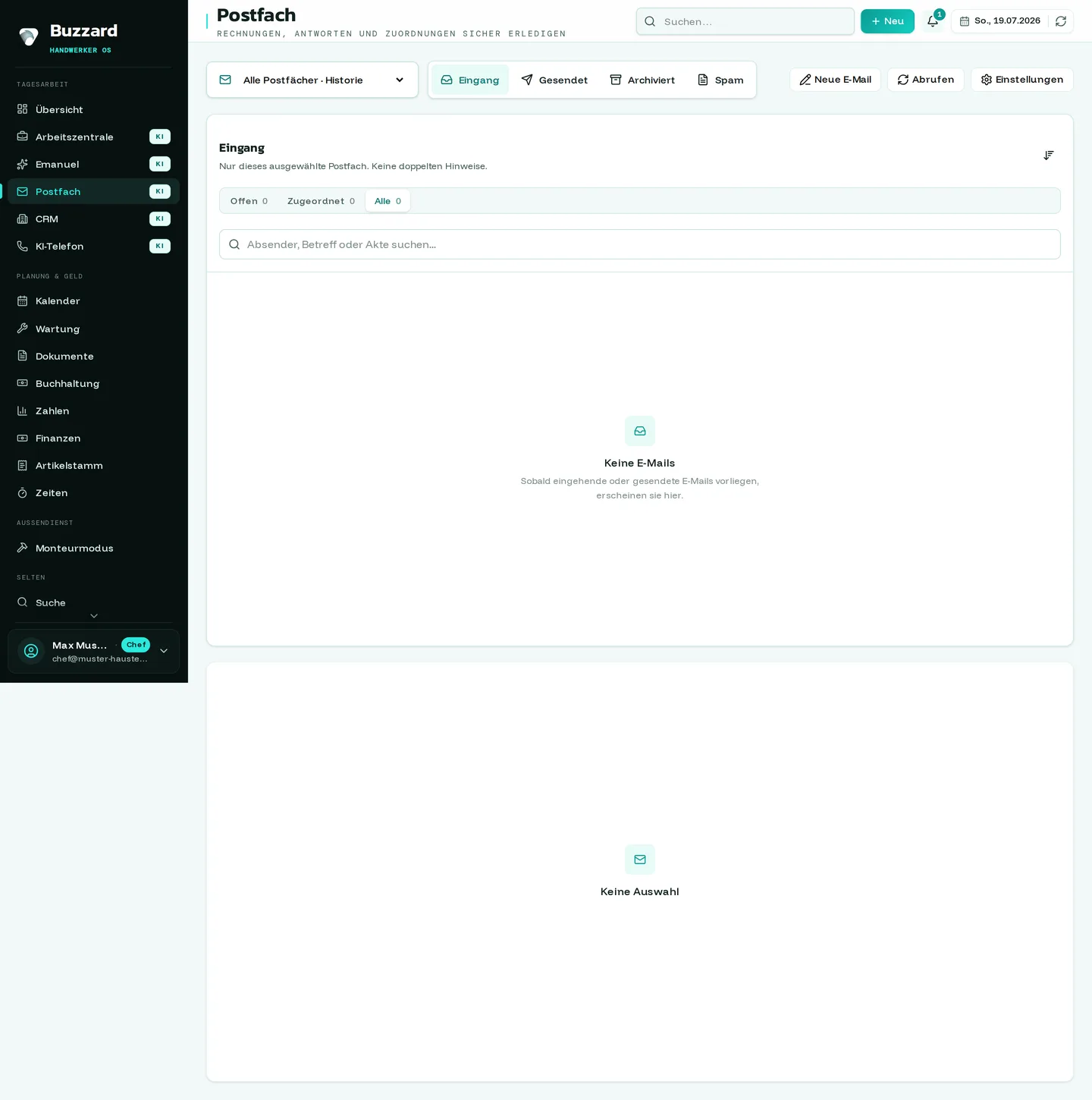Click the Wartung wrench icon

pyautogui.click(x=23, y=328)
